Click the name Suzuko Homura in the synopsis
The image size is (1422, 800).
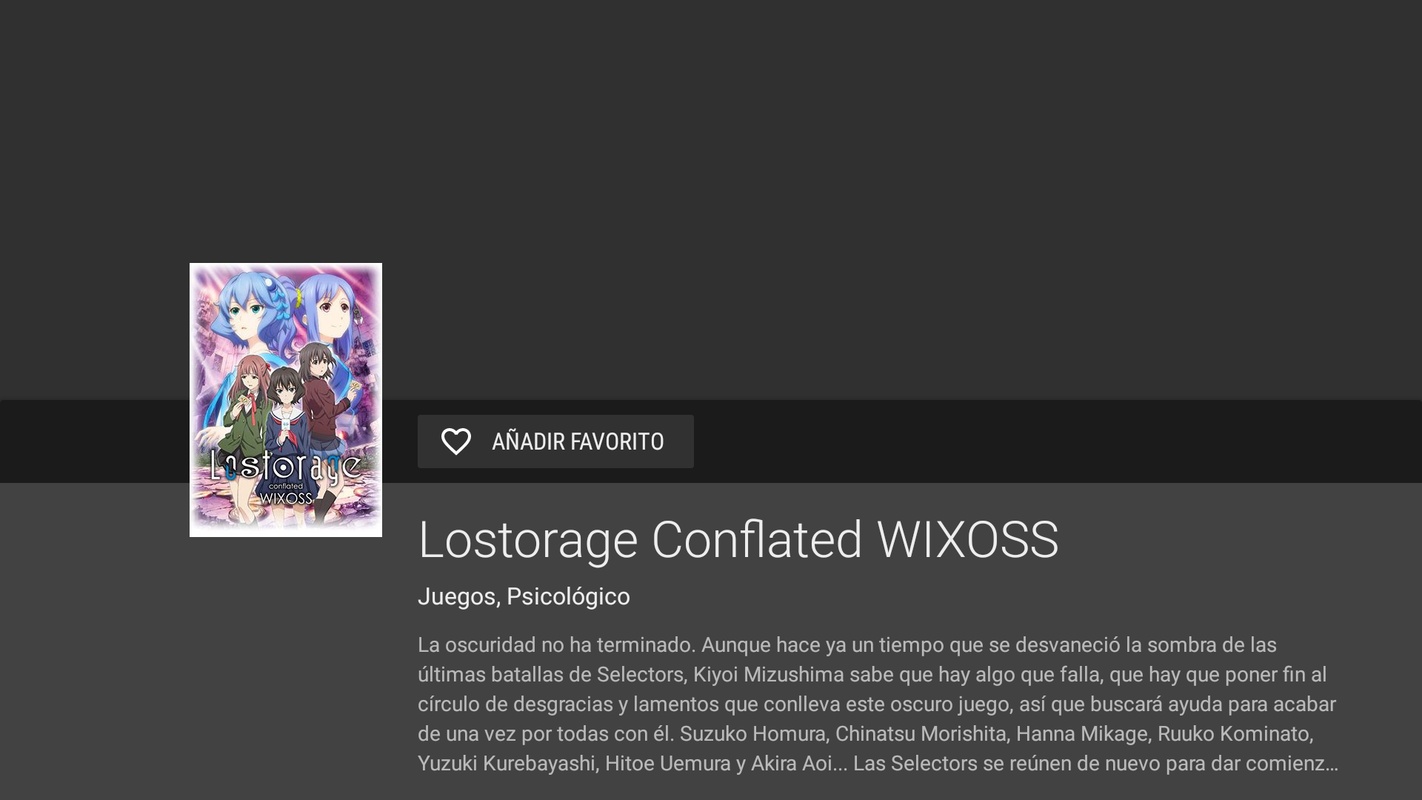tap(753, 734)
